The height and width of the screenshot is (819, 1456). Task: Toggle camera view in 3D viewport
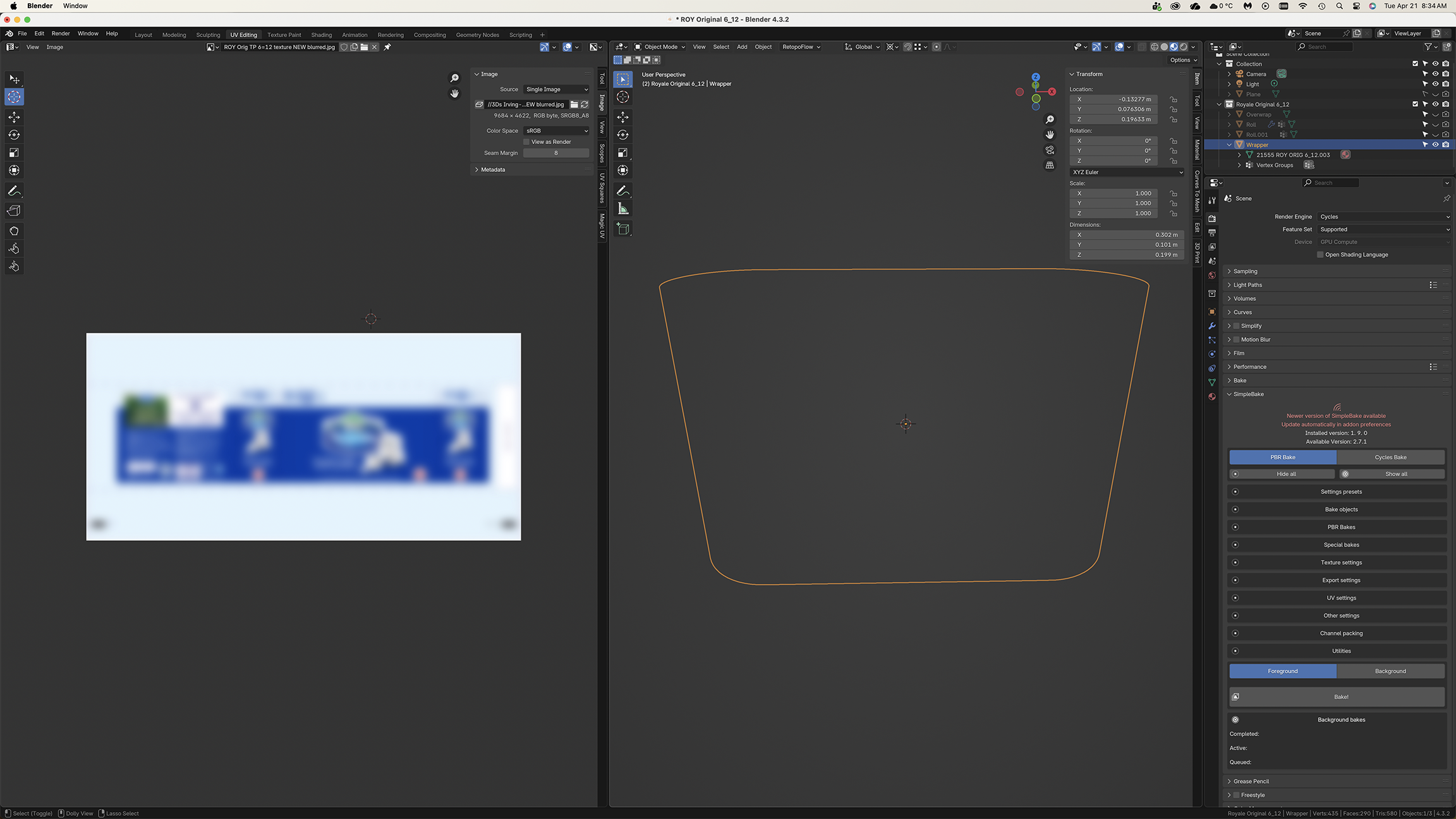point(1050,150)
